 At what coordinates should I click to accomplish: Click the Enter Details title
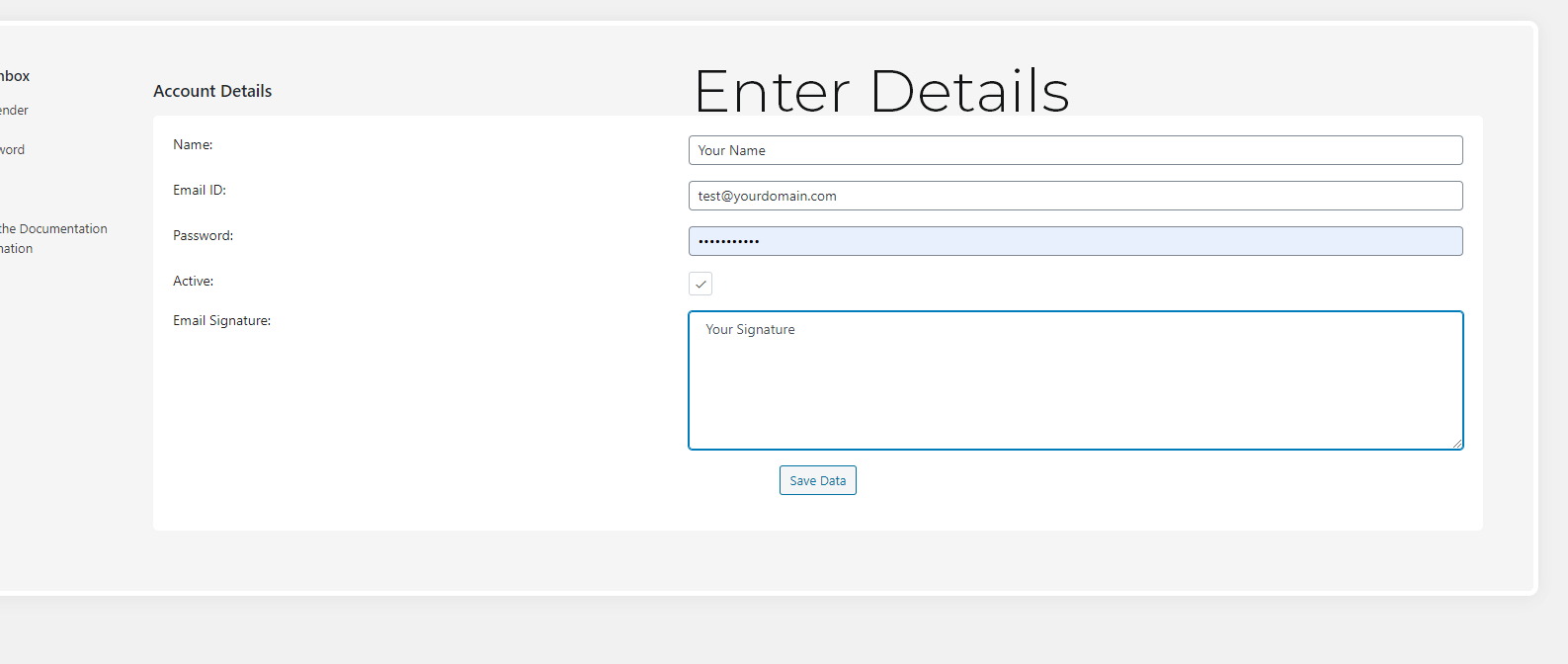pos(881,91)
